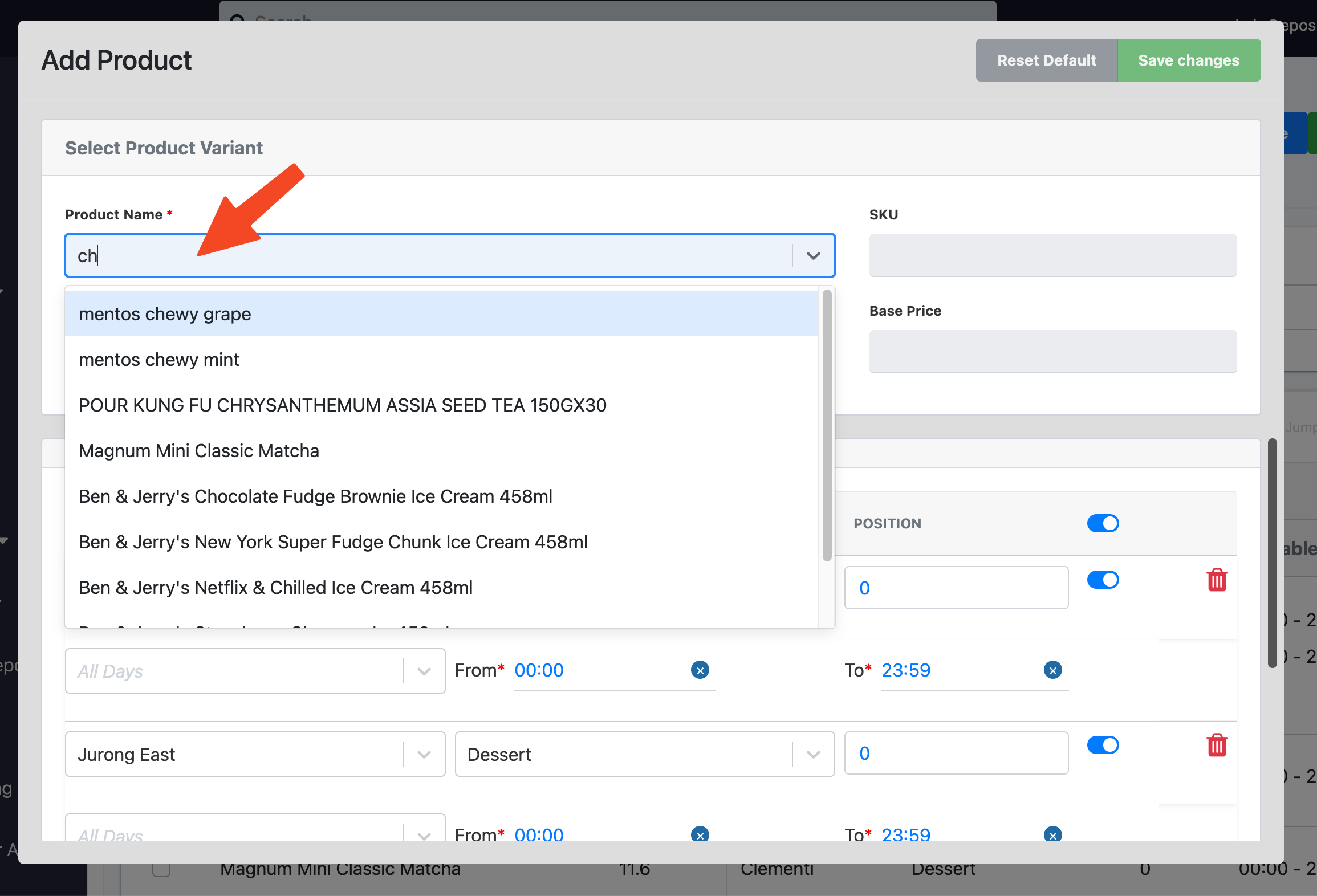Select Ben & Jerry's New York Super Fudge Chunk

click(x=442, y=542)
